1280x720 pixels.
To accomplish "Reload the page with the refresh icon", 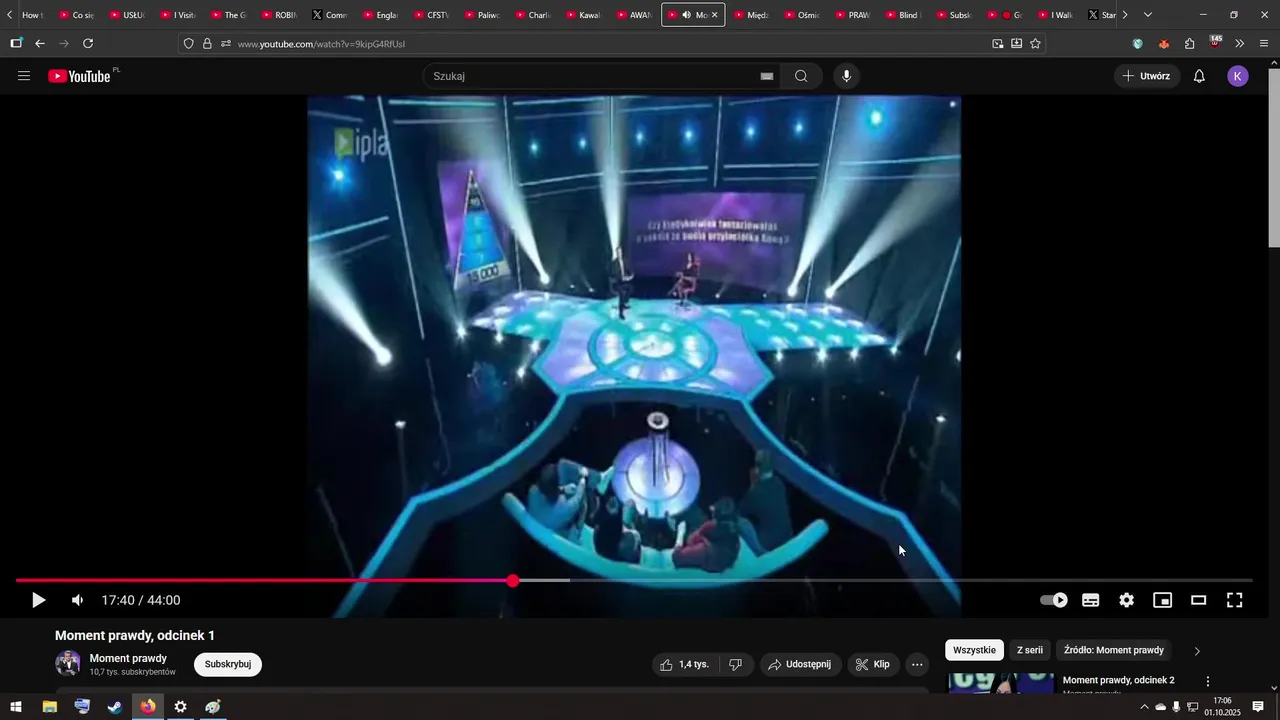I will (88, 43).
